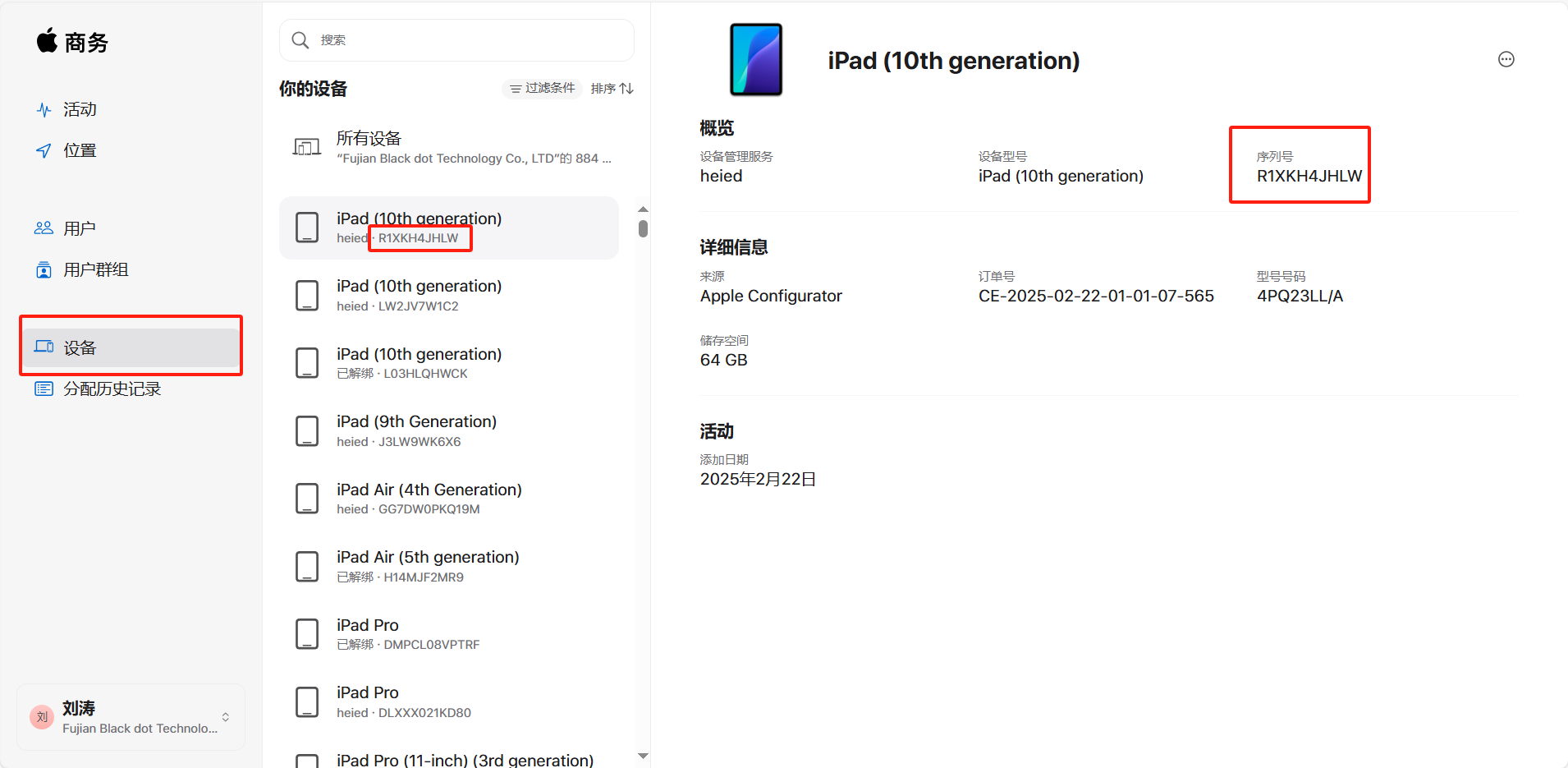Viewport: 1568px width, 768px height.
Task: Click the heied management service value
Action: [x=722, y=176]
